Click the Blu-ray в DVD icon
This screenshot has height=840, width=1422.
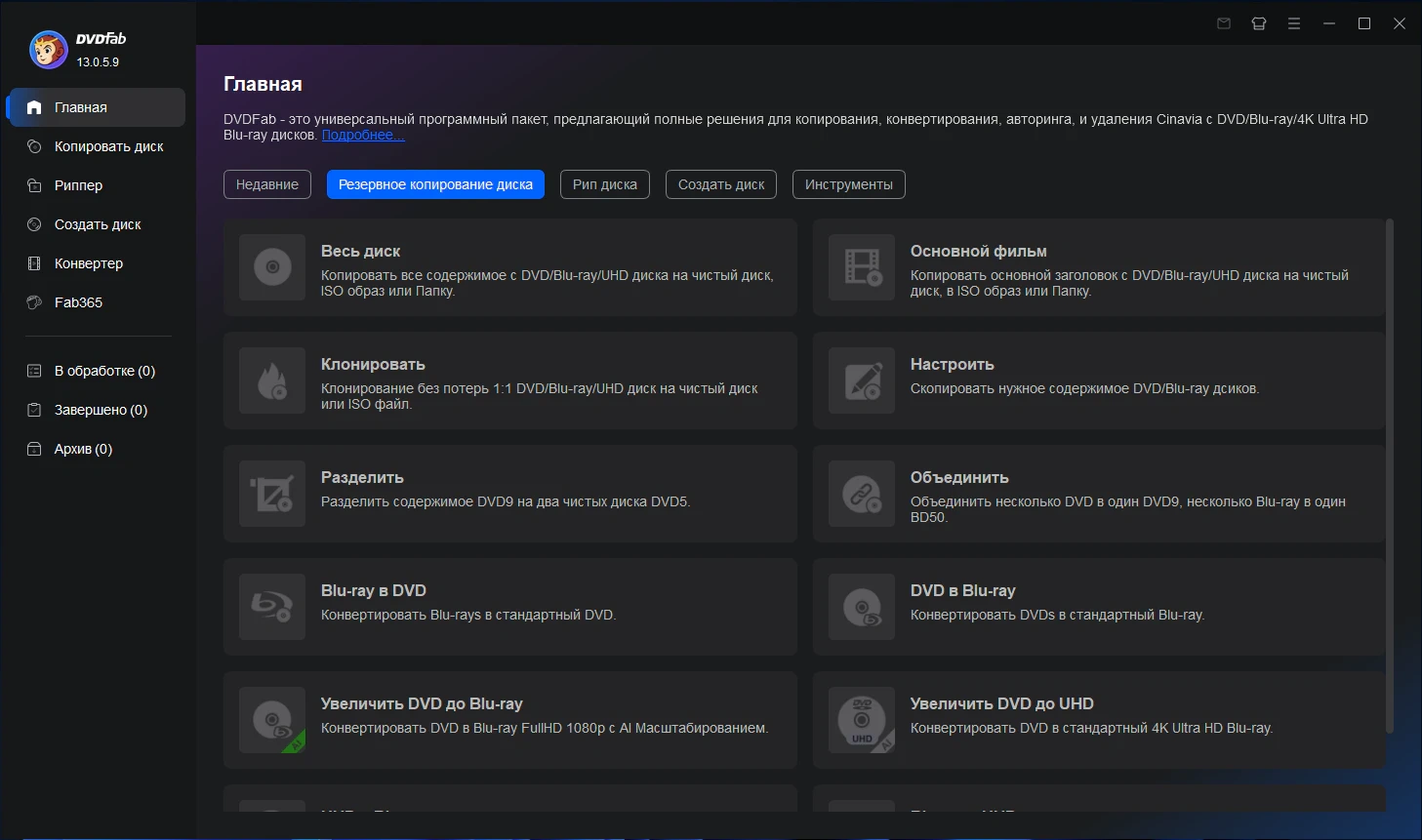pos(272,607)
